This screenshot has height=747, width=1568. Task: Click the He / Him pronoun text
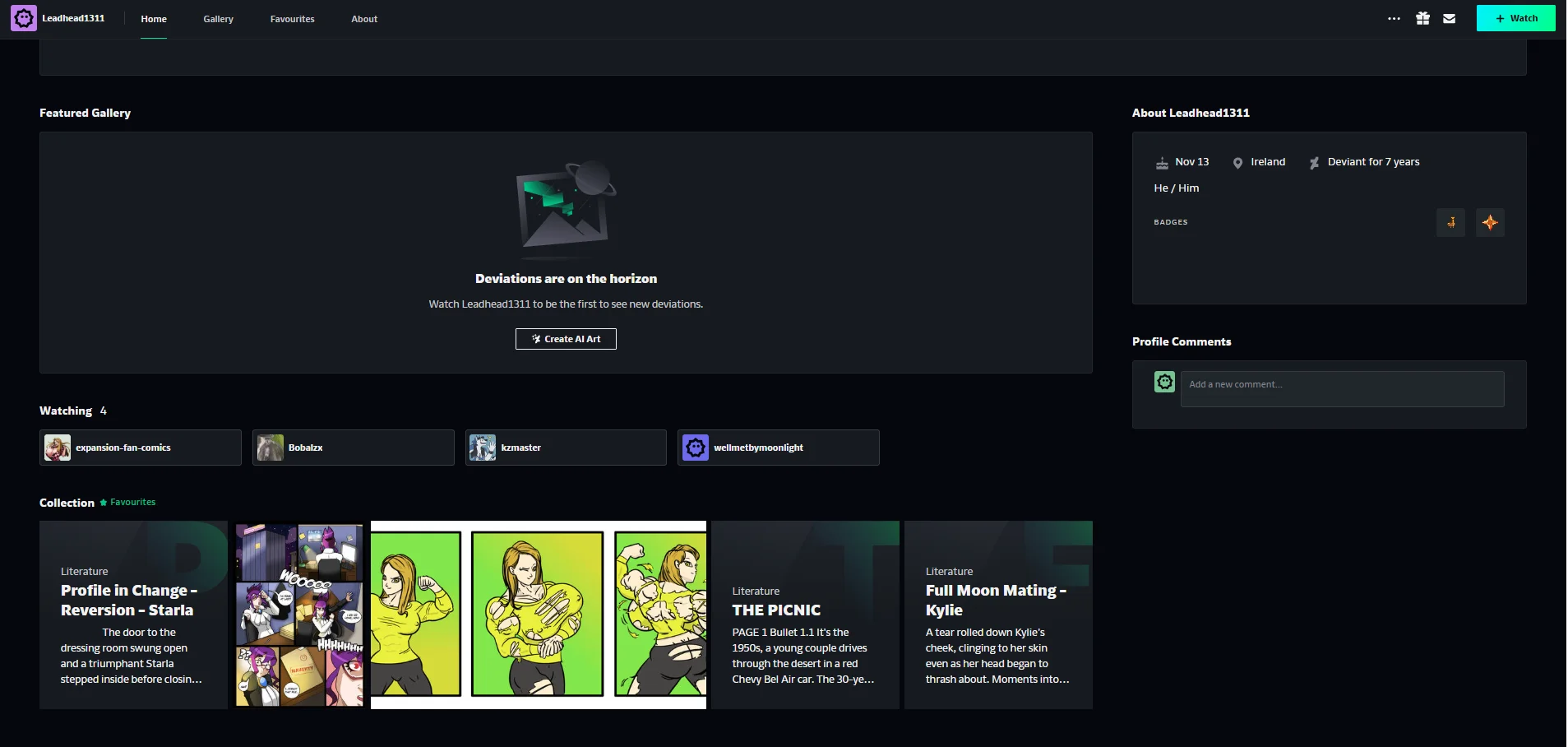pos(1177,188)
